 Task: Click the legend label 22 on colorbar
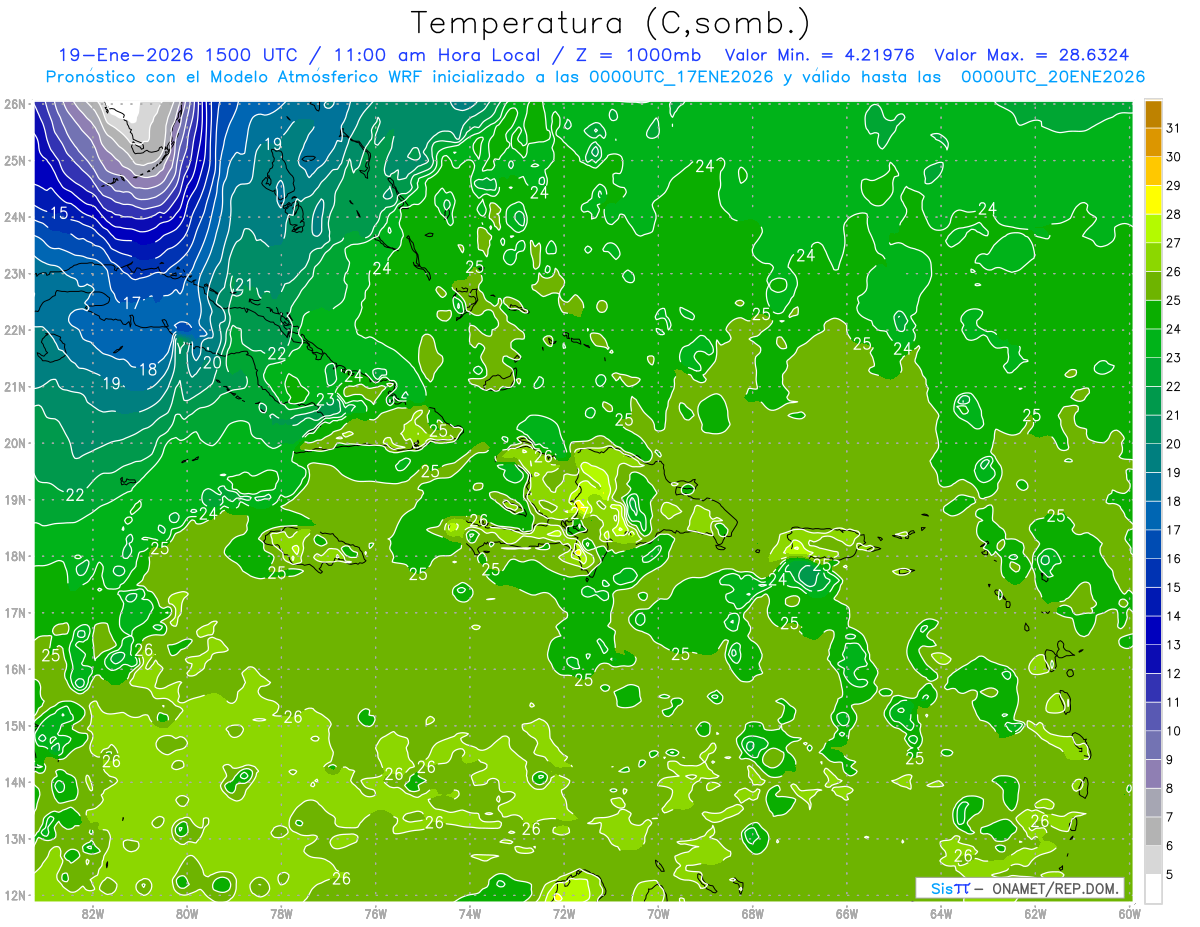pos(1173,386)
